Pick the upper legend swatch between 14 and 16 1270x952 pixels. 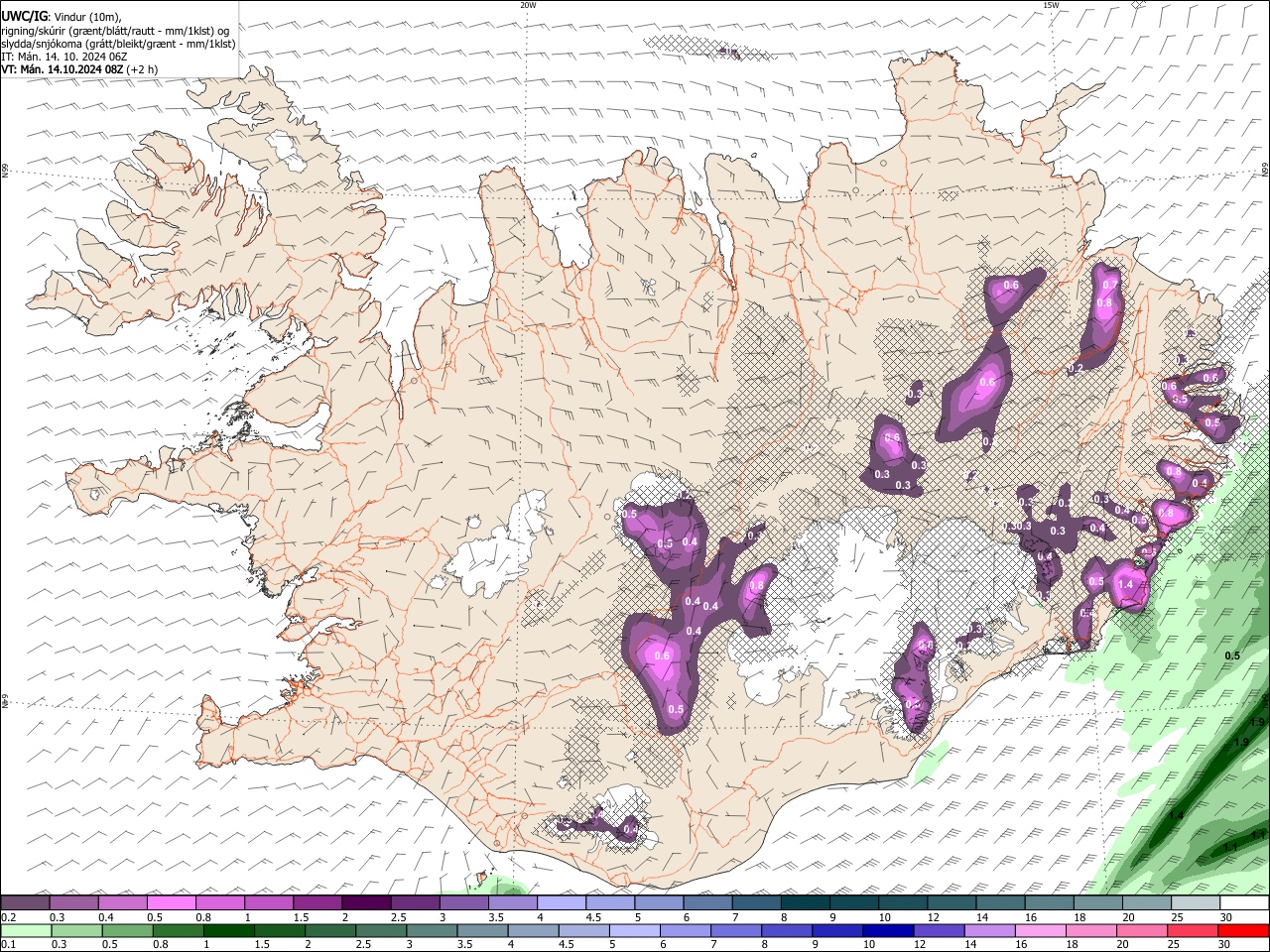pos(999,903)
